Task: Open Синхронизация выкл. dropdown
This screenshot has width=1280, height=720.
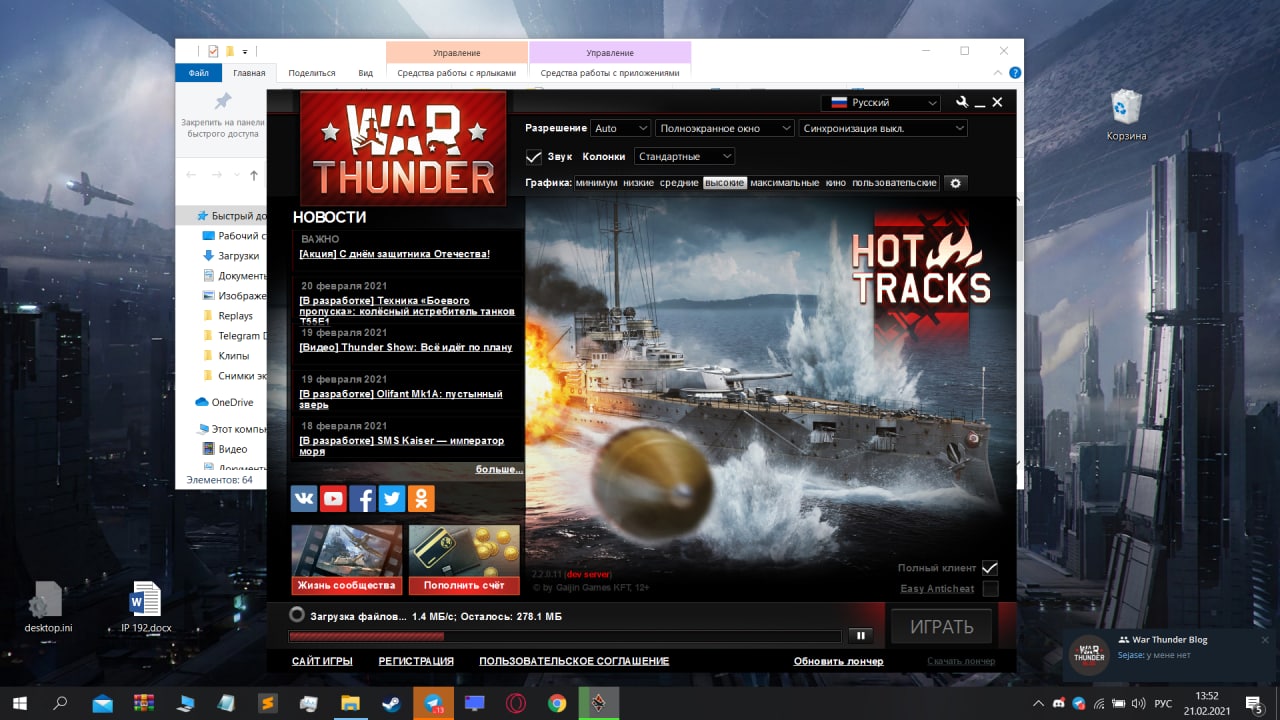Action: 883,128
